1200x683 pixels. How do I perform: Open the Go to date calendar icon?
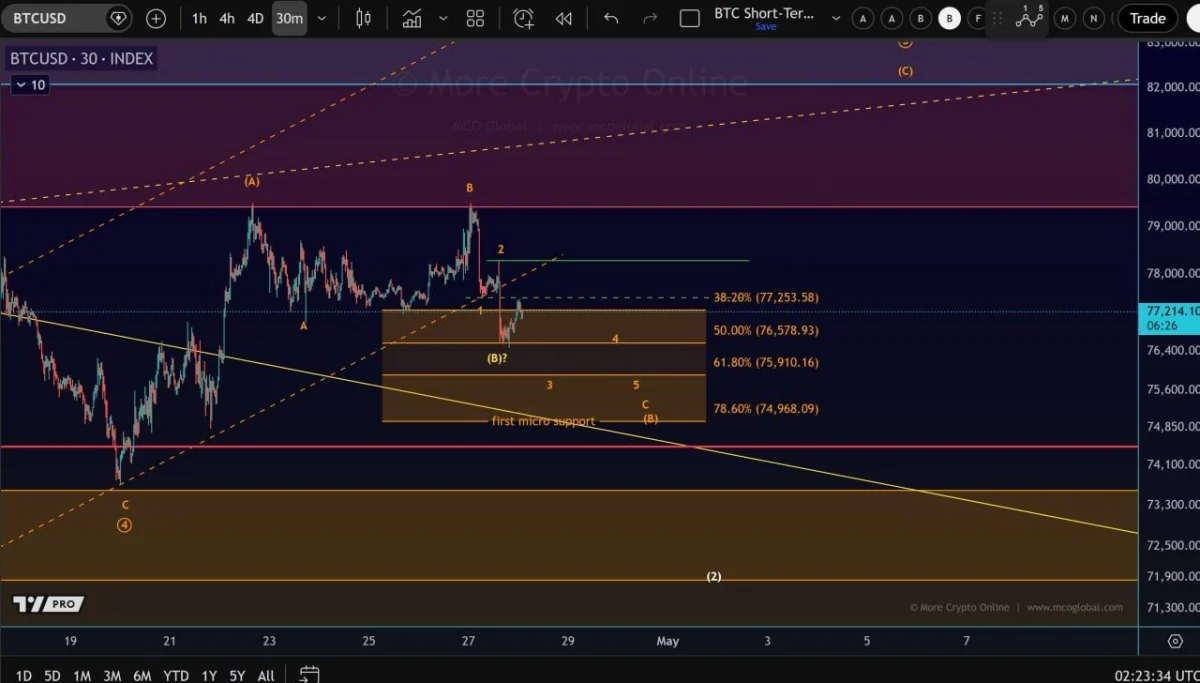pos(309,675)
